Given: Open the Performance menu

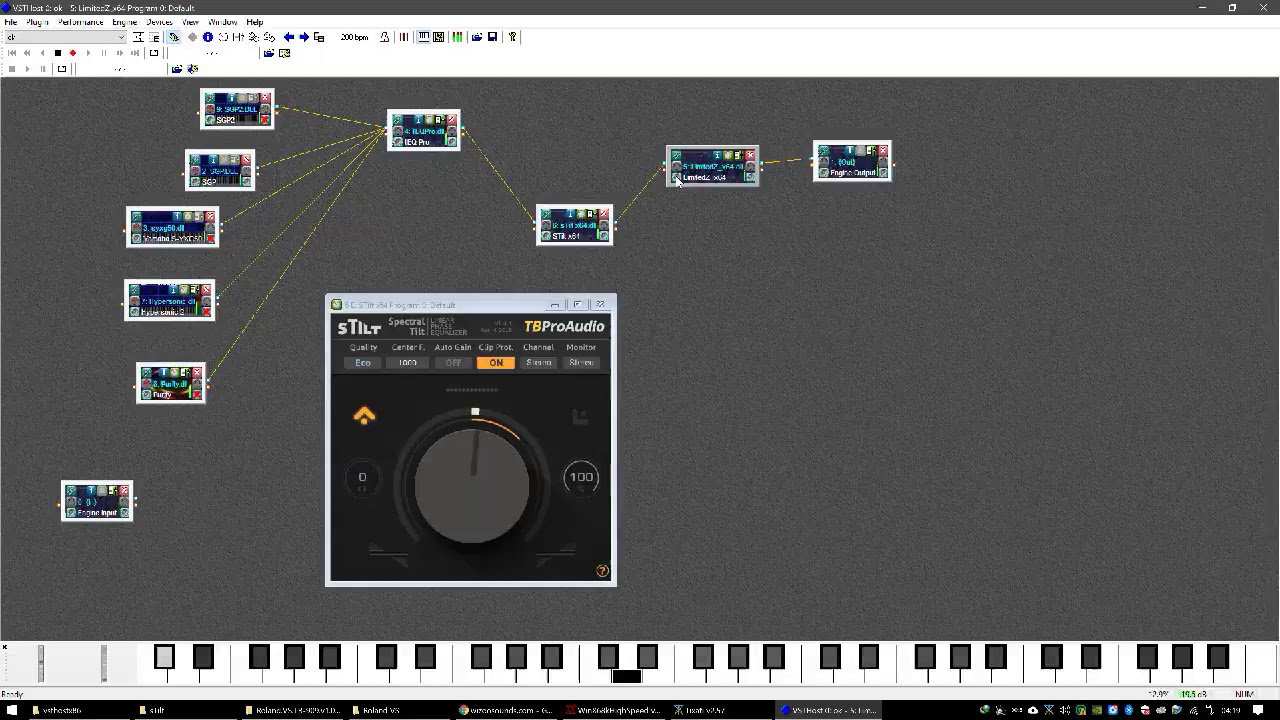Looking at the screenshot, I should (x=81, y=22).
